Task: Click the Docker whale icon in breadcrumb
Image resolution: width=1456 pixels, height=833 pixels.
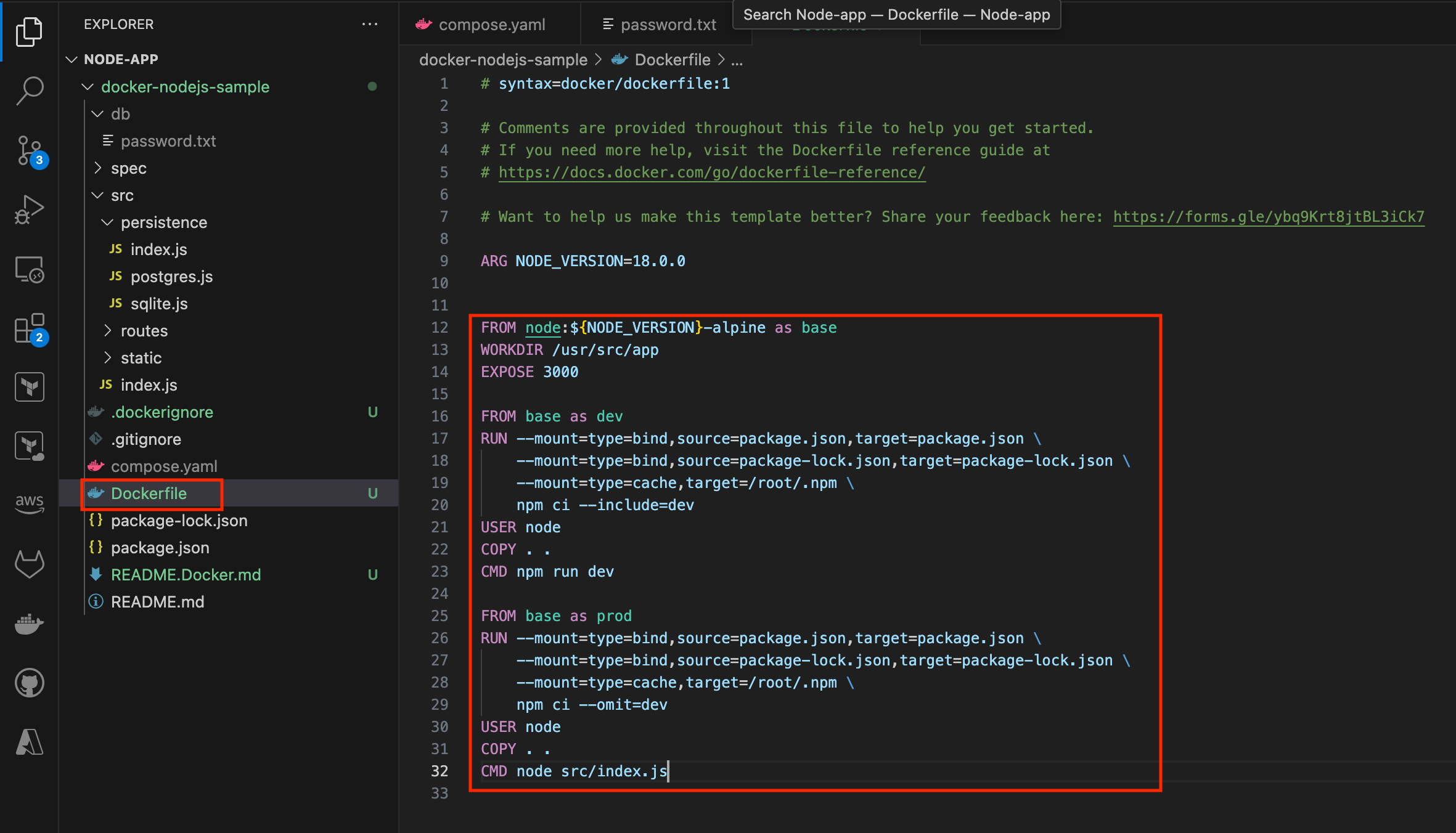Action: tap(620, 60)
